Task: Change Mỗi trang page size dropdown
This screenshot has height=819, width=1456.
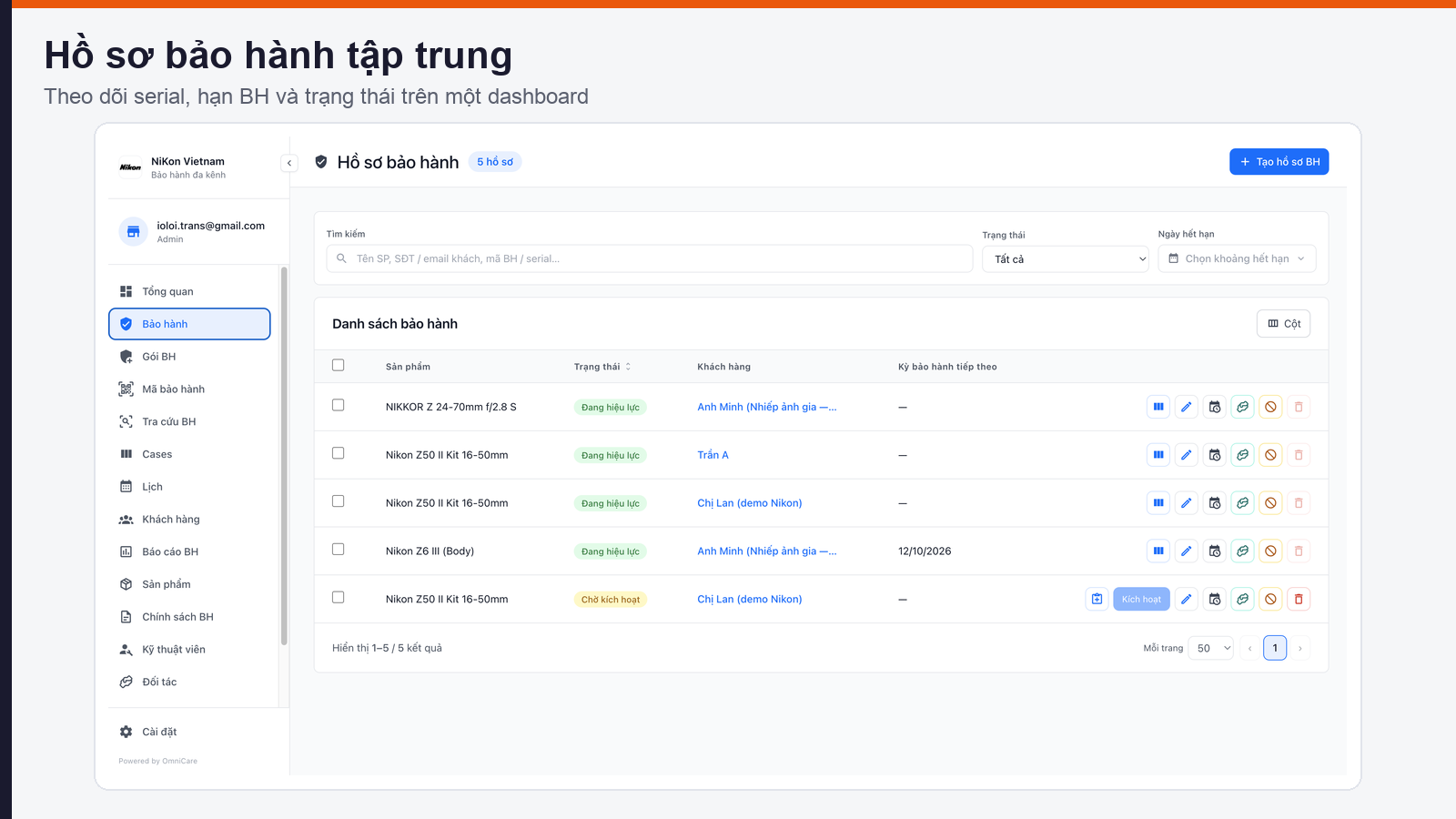Action: coord(1211,648)
